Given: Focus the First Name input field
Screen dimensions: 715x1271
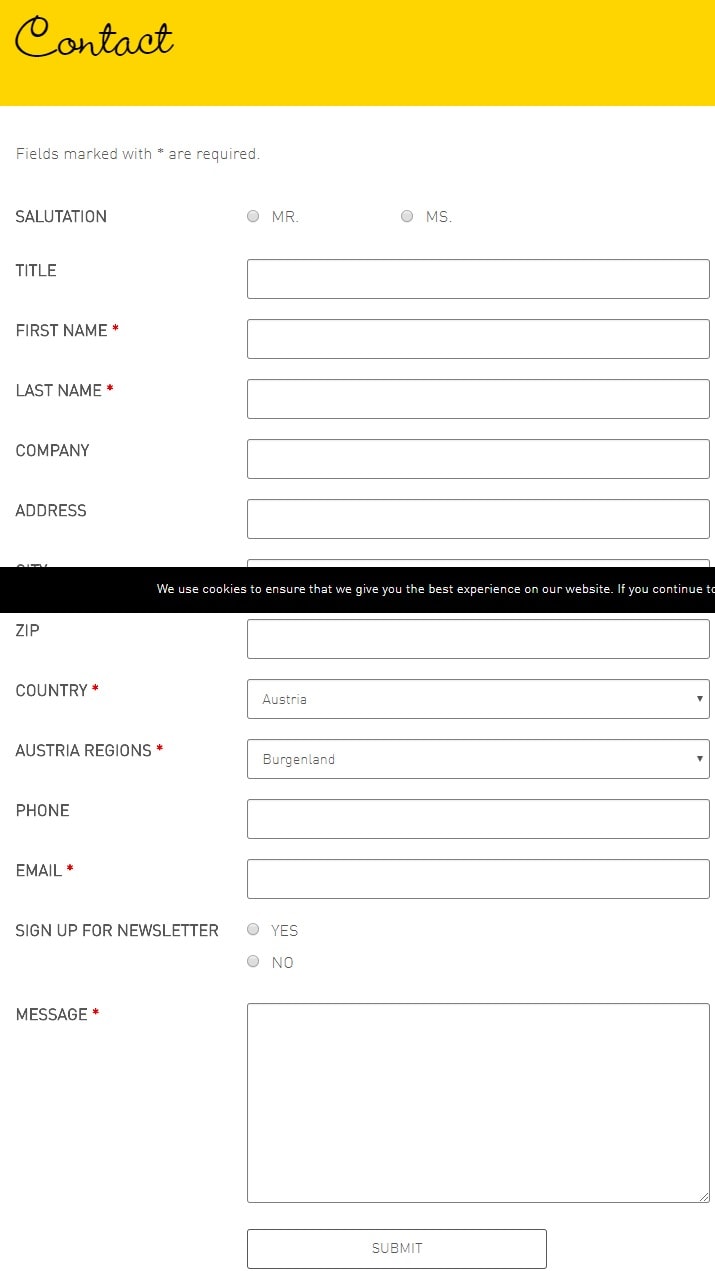Looking at the screenshot, I should click(x=478, y=339).
